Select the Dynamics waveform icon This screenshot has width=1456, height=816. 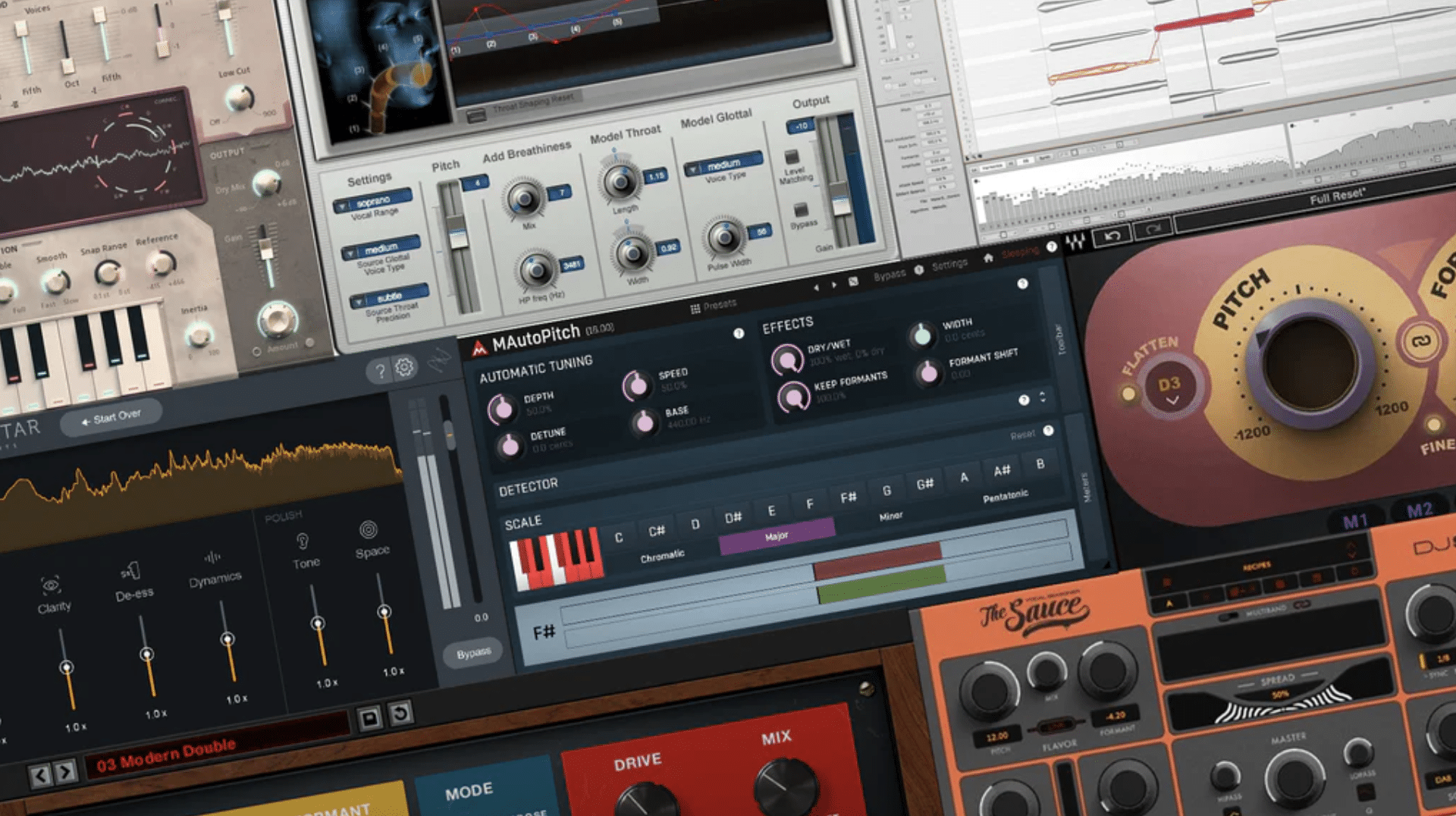click(x=212, y=558)
